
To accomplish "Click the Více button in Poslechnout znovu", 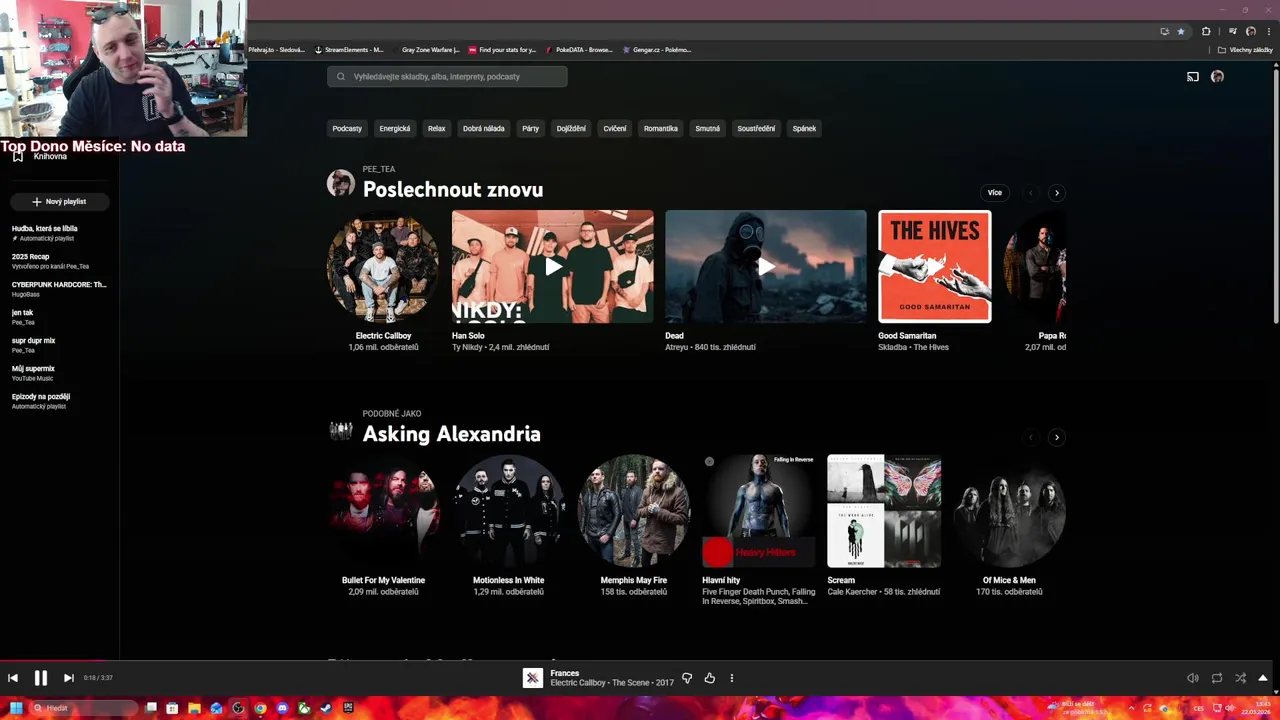I will (995, 193).
